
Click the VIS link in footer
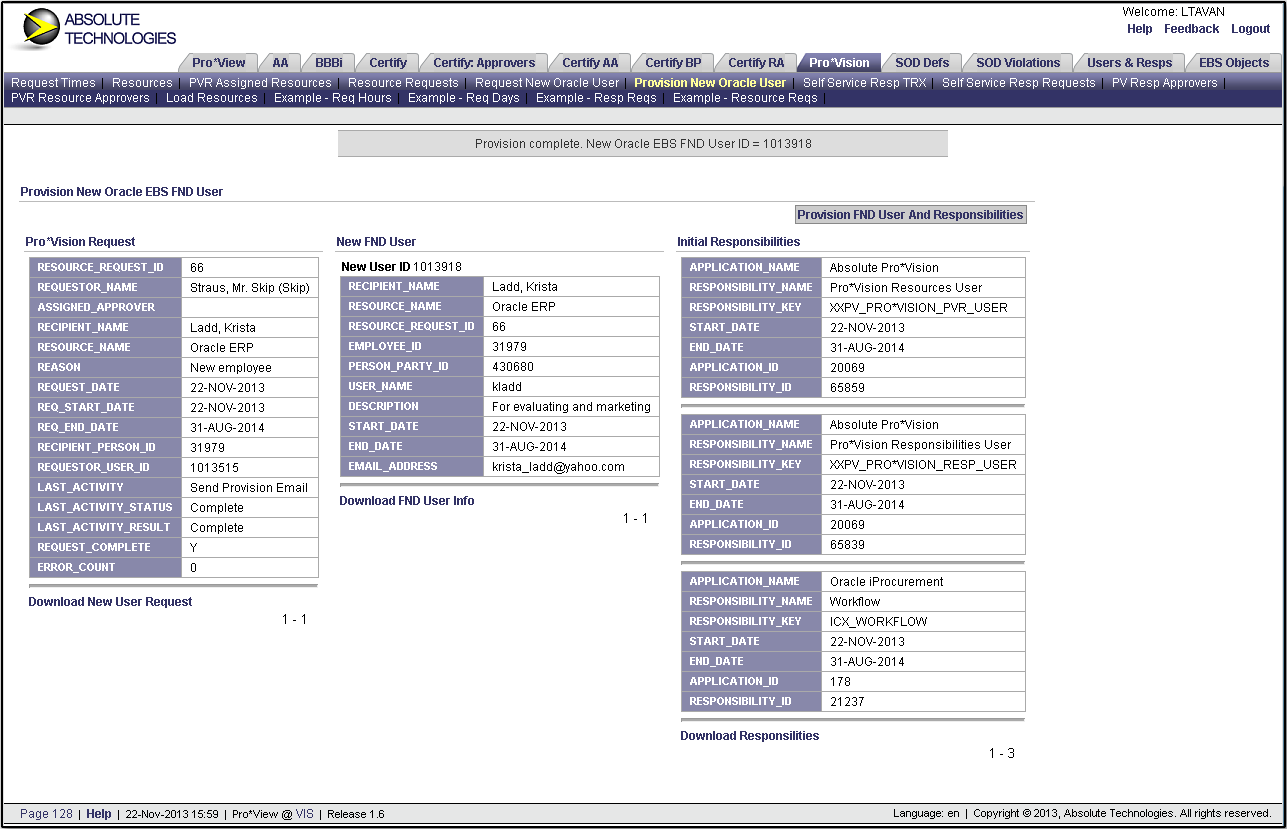pos(304,814)
